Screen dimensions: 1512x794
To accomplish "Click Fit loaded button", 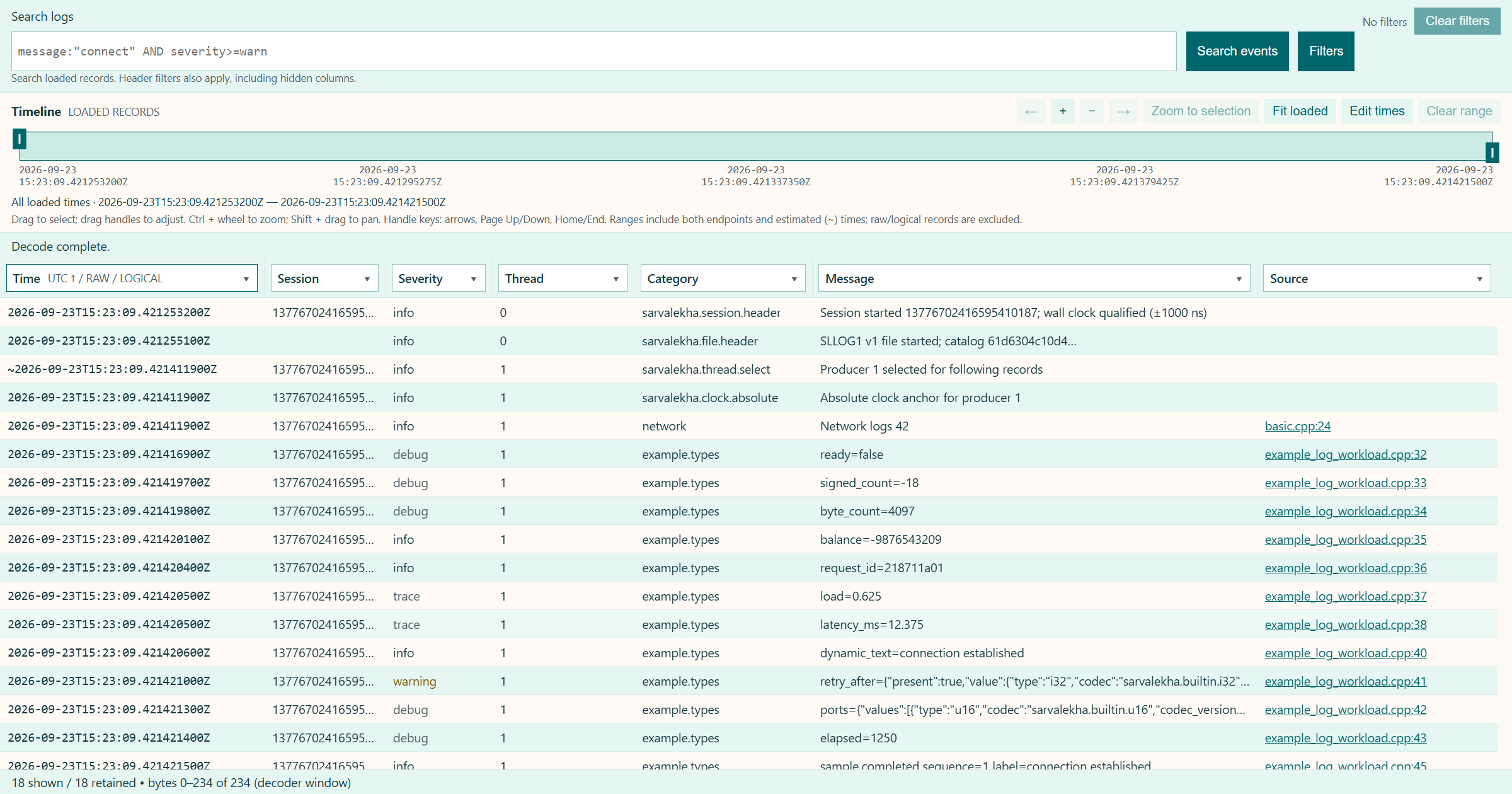I will point(1300,112).
